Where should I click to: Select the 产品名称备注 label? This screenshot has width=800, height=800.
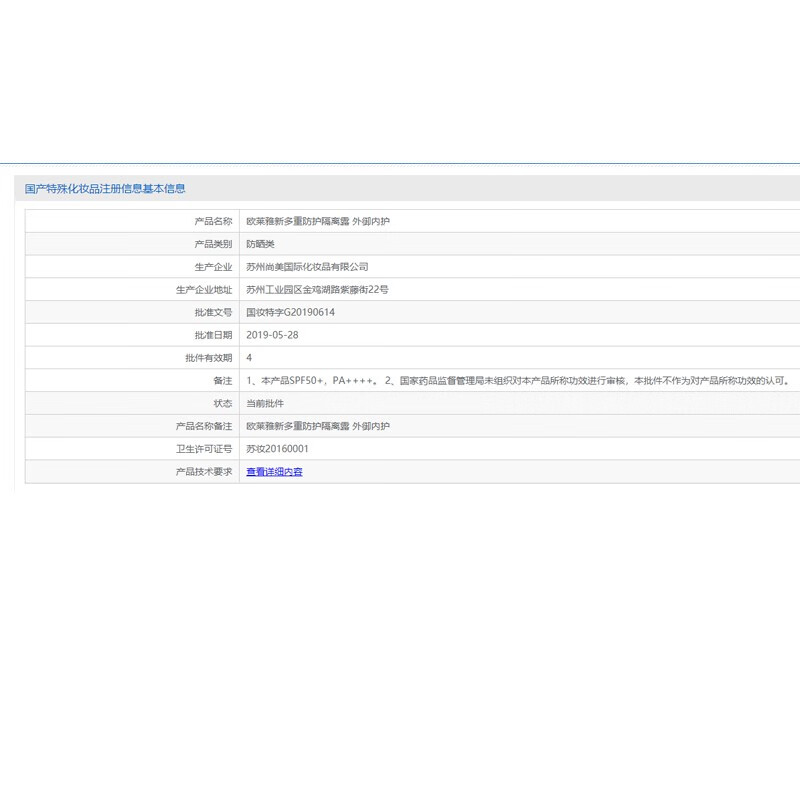pyautogui.click(x=204, y=427)
